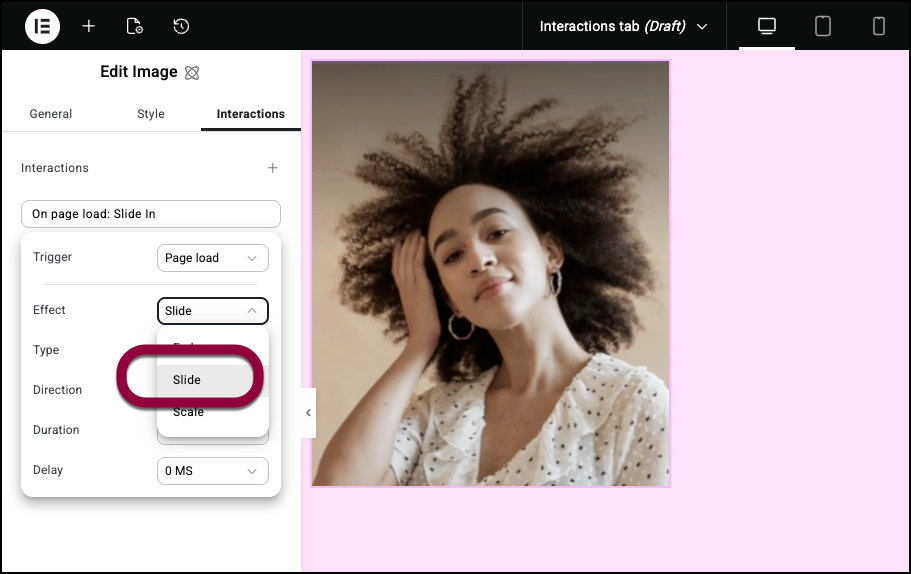Click the Elementor logo button
Image resolution: width=911 pixels, height=574 pixels.
(42, 26)
